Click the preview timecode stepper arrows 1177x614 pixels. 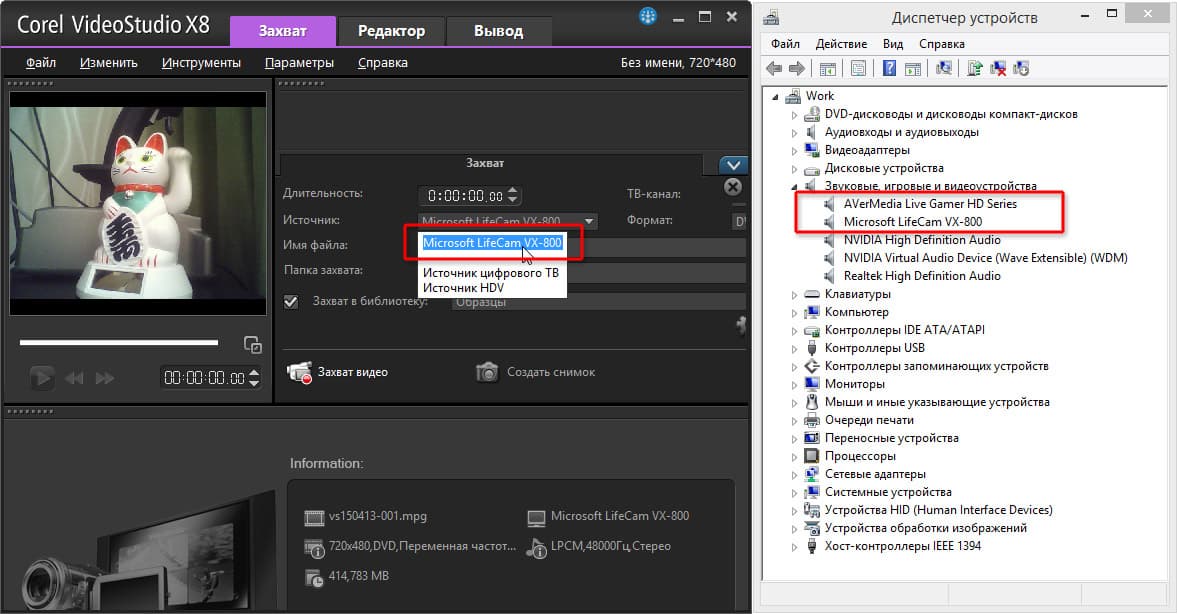click(254, 378)
